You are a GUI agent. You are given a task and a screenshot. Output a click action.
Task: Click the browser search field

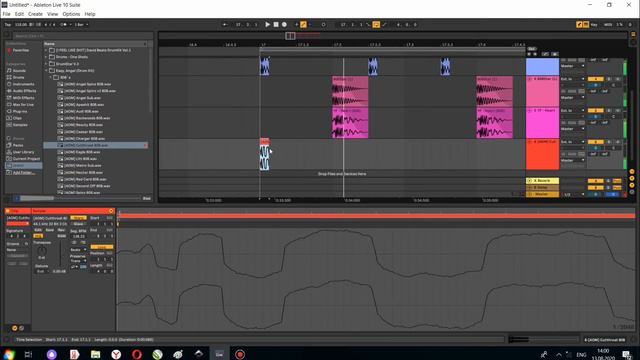(82, 36)
